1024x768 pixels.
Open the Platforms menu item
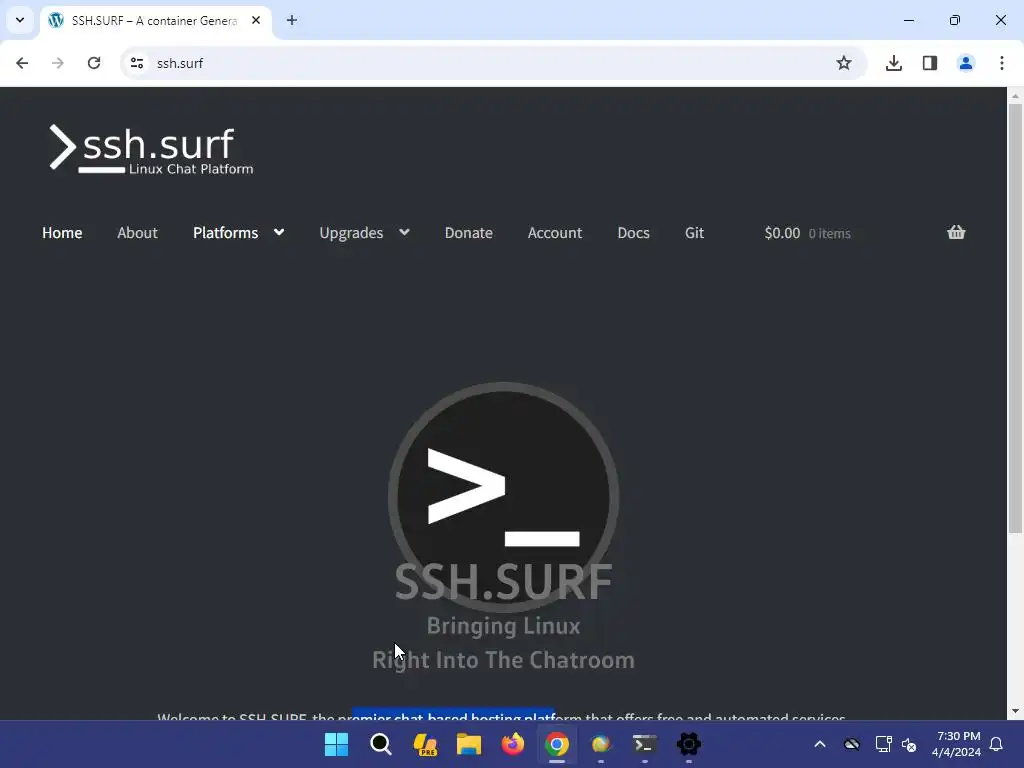click(x=225, y=232)
